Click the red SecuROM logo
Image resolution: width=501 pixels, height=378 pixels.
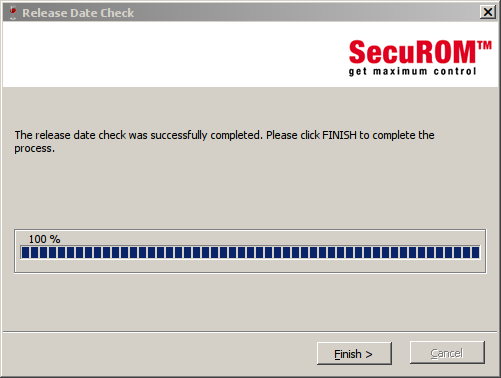pos(413,52)
